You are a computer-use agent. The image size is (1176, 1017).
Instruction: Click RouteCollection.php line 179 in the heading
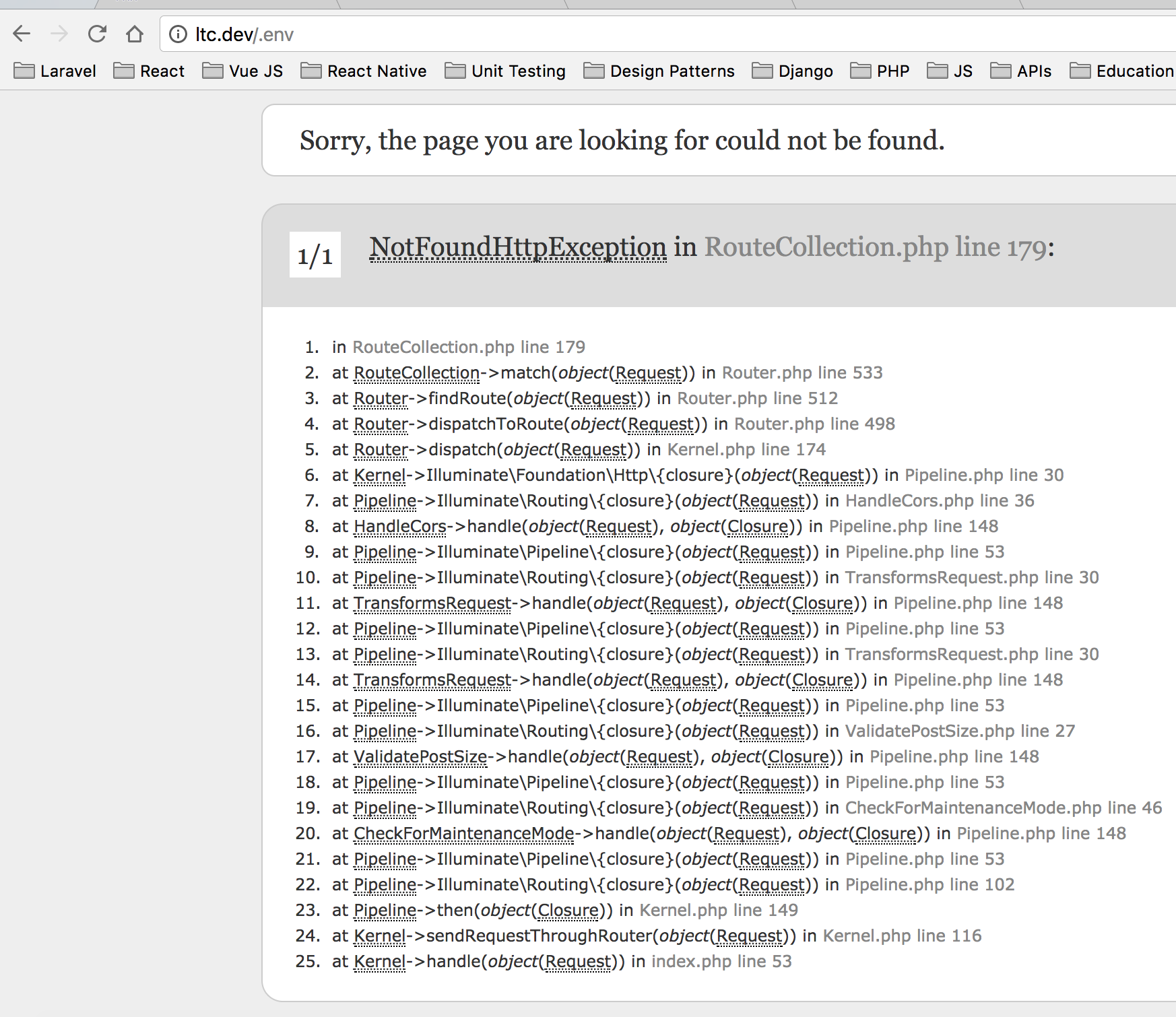point(876,247)
